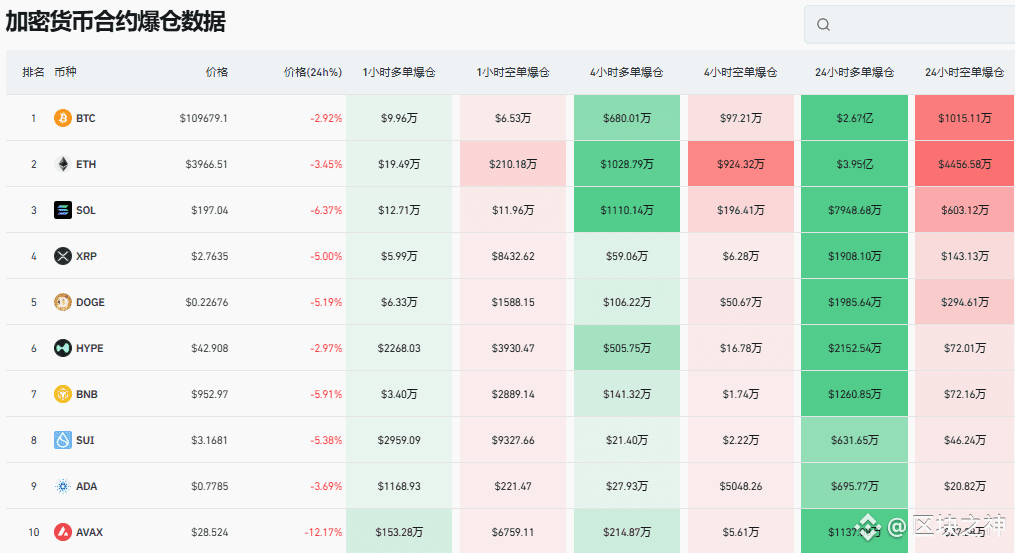Click the XRP coin icon
The height and width of the screenshot is (553, 1015).
[x=63, y=256]
